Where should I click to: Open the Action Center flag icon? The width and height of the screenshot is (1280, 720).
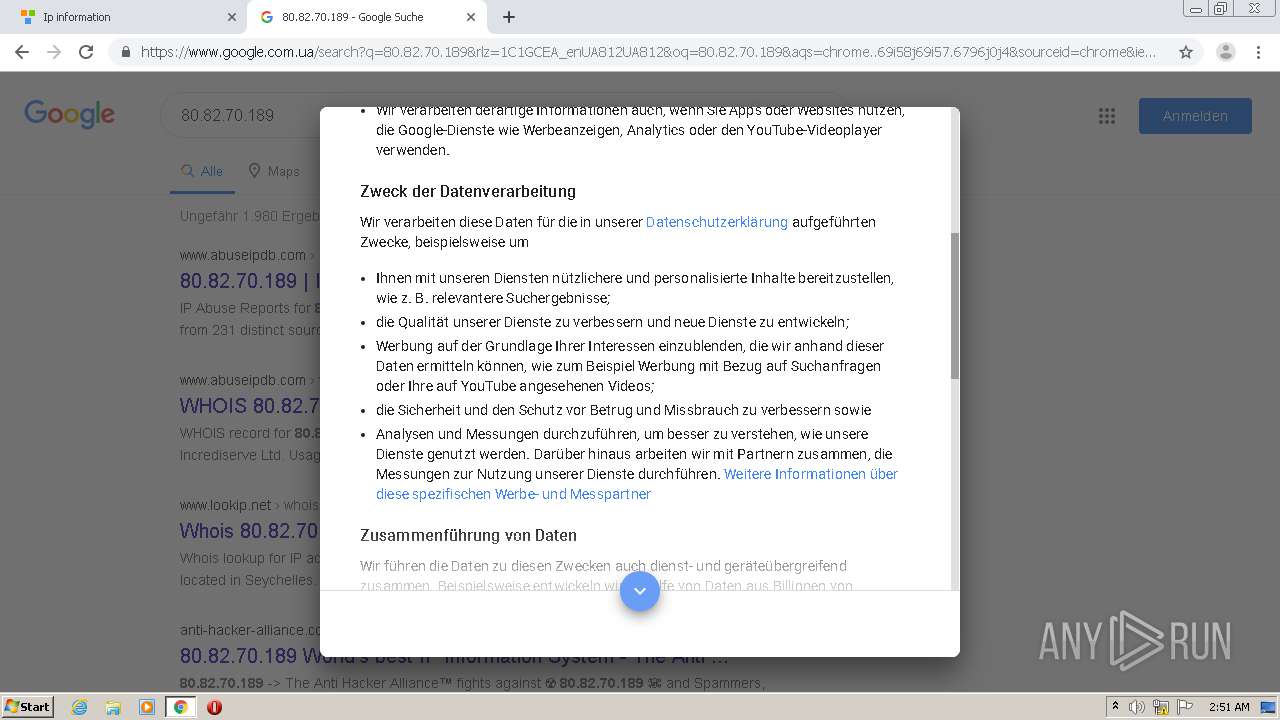(1183, 707)
